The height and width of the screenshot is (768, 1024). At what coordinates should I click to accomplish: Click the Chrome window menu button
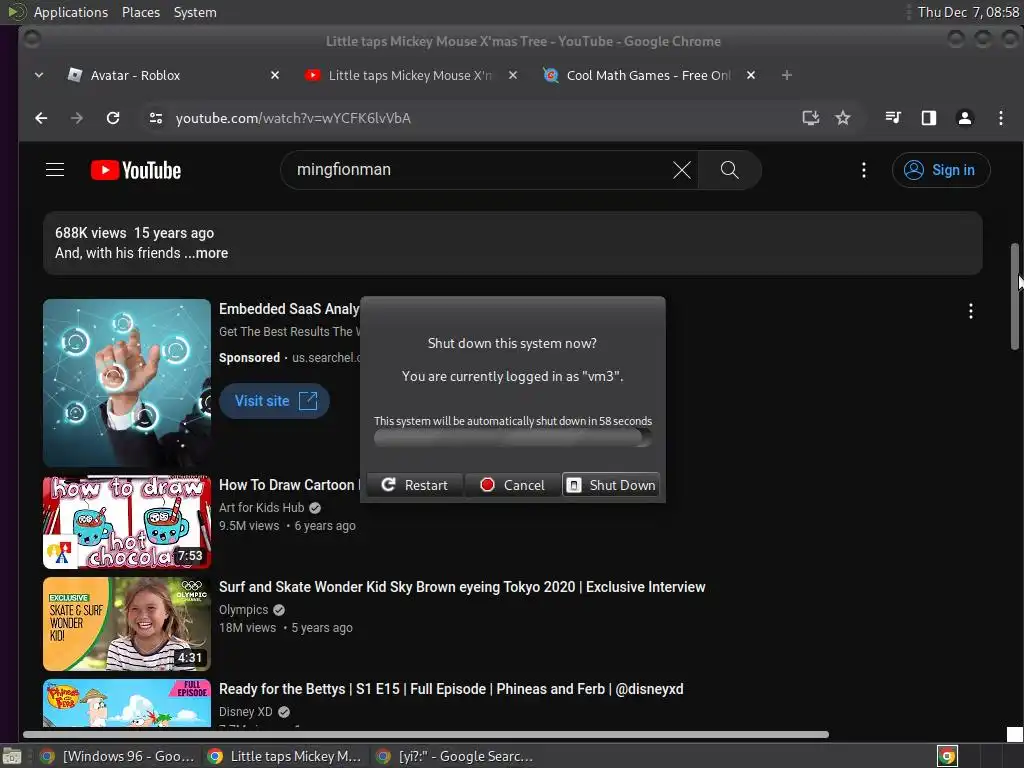[x=31, y=40]
